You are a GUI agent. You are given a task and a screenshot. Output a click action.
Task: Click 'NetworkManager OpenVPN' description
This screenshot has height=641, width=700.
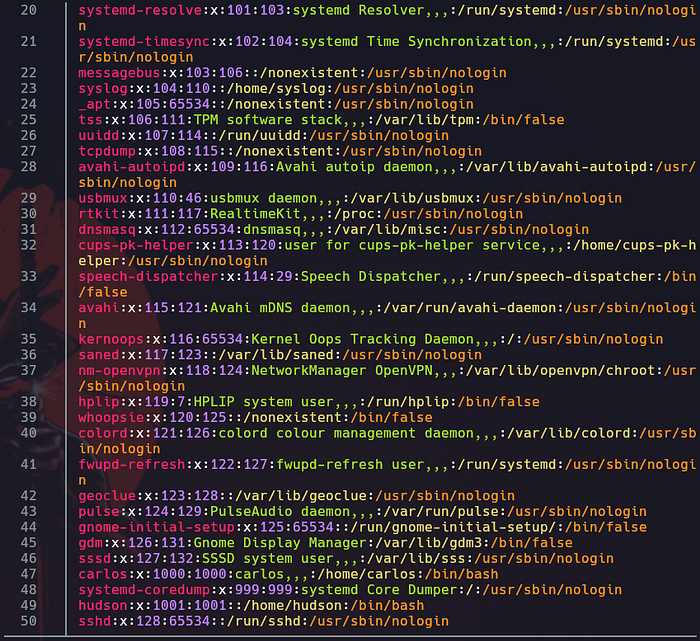point(342,370)
